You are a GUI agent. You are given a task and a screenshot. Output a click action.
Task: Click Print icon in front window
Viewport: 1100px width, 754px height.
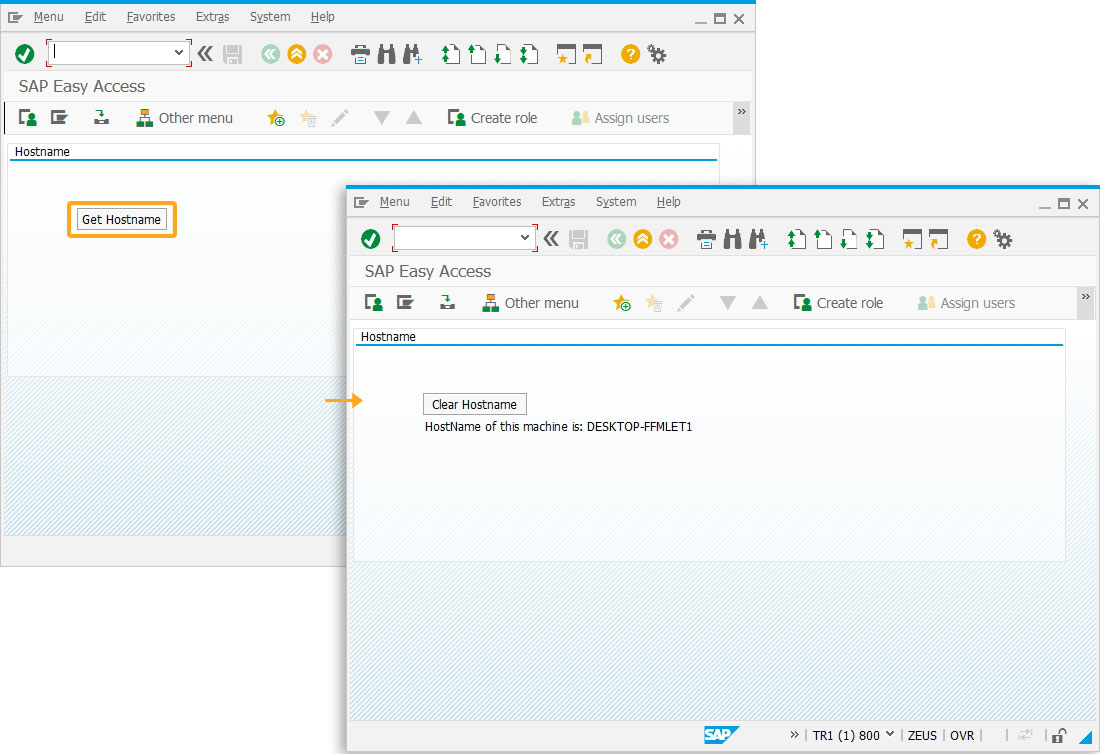pyautogui.click(x=706, y=240)
